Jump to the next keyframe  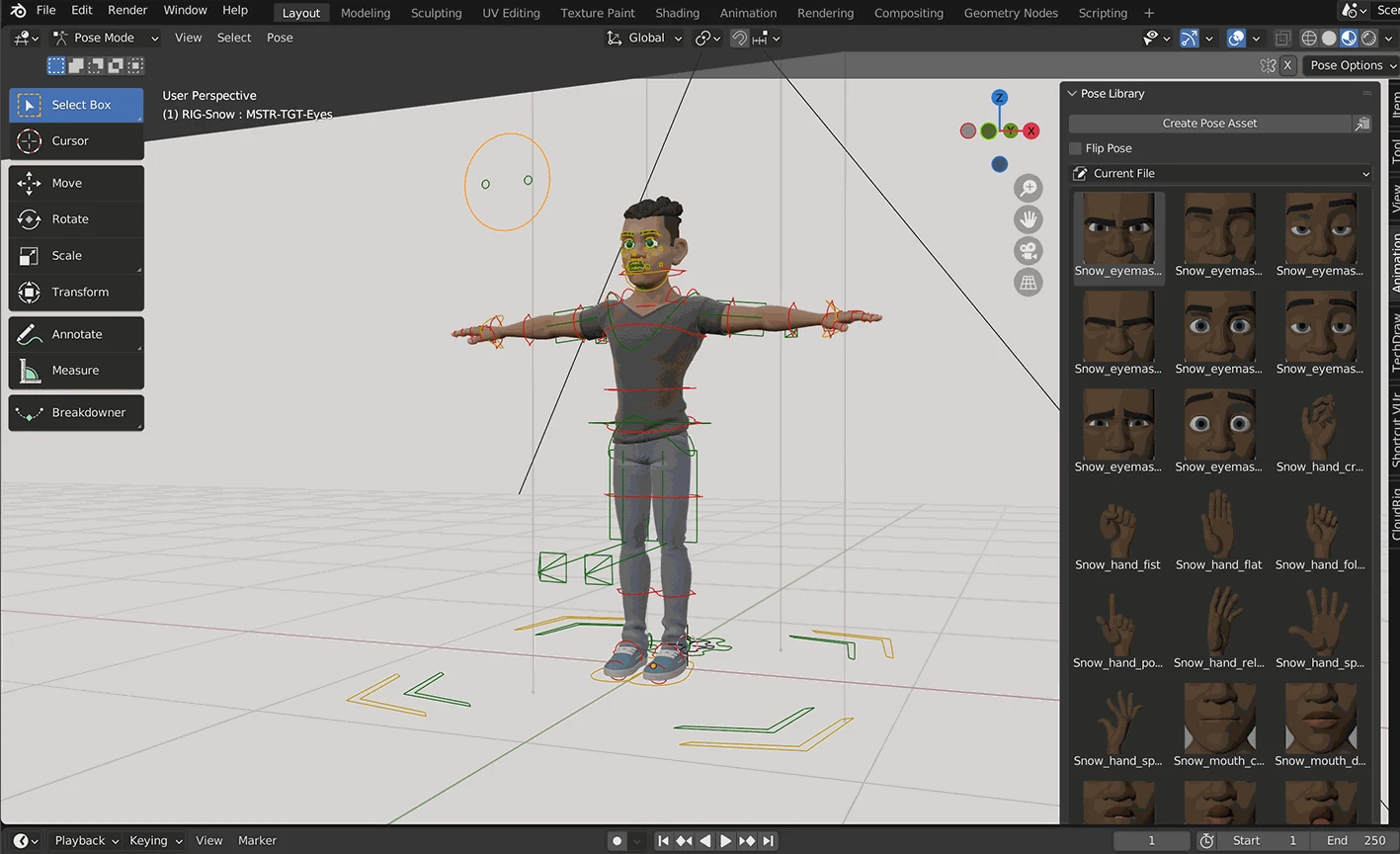click(x=747, y=841)
